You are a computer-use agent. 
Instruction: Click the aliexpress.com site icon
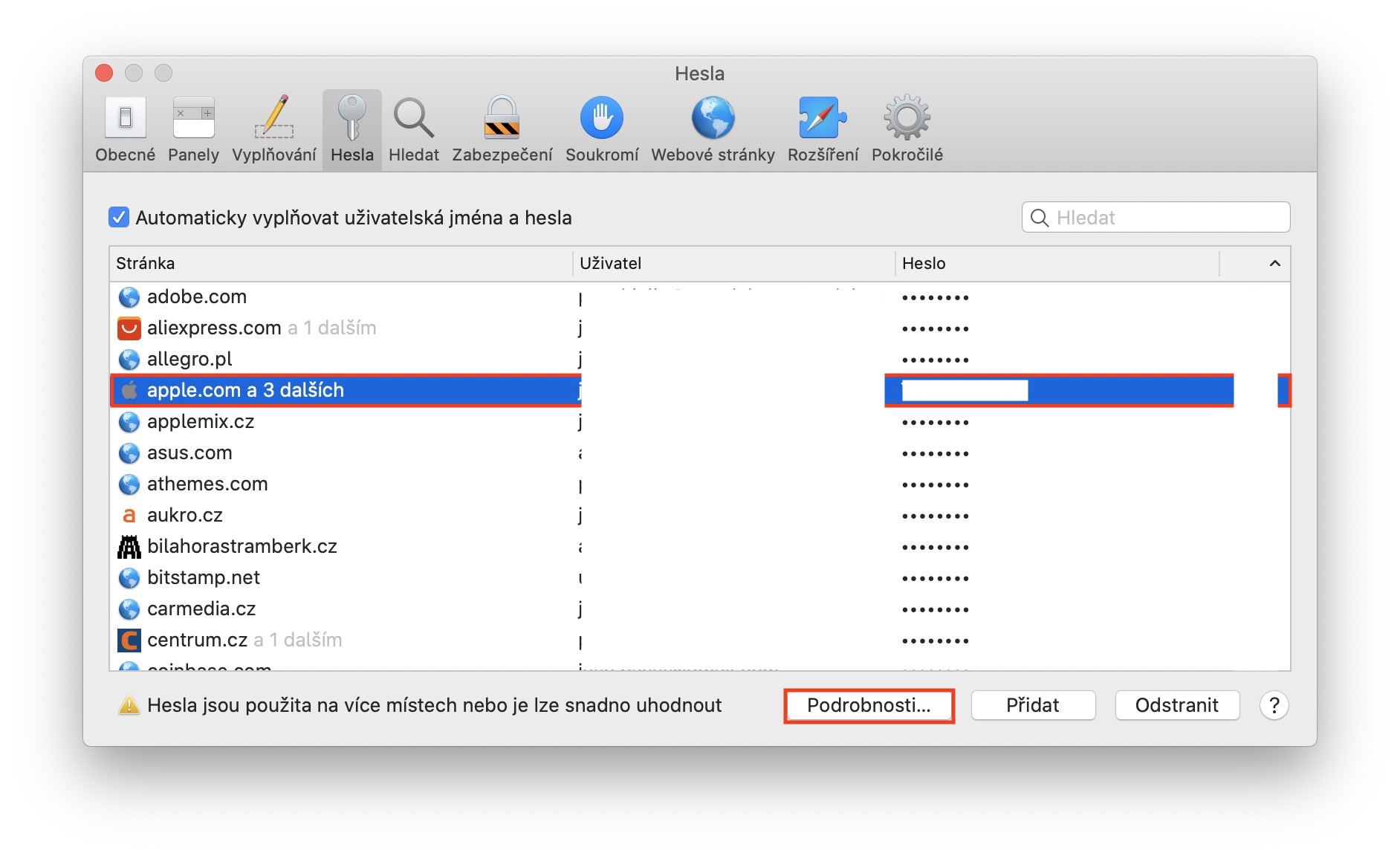point(129,328)
